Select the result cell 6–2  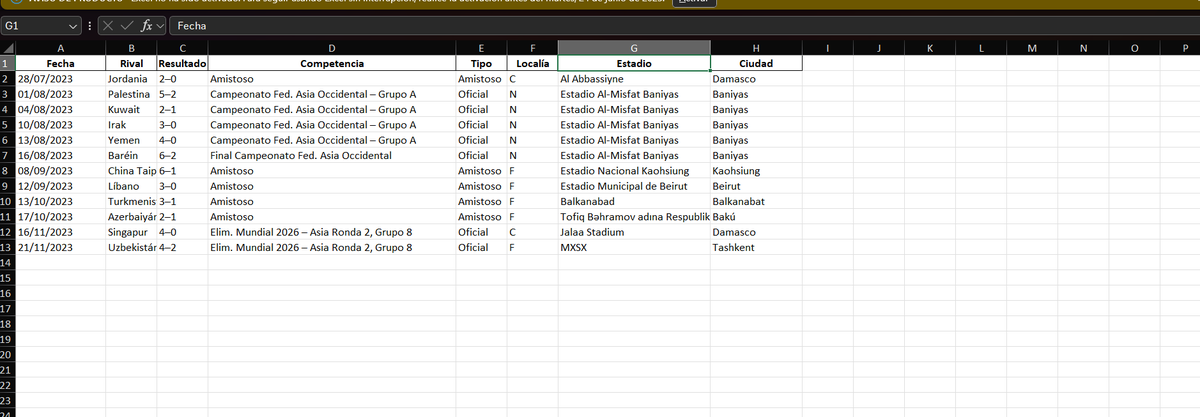[x=182, y=155]
